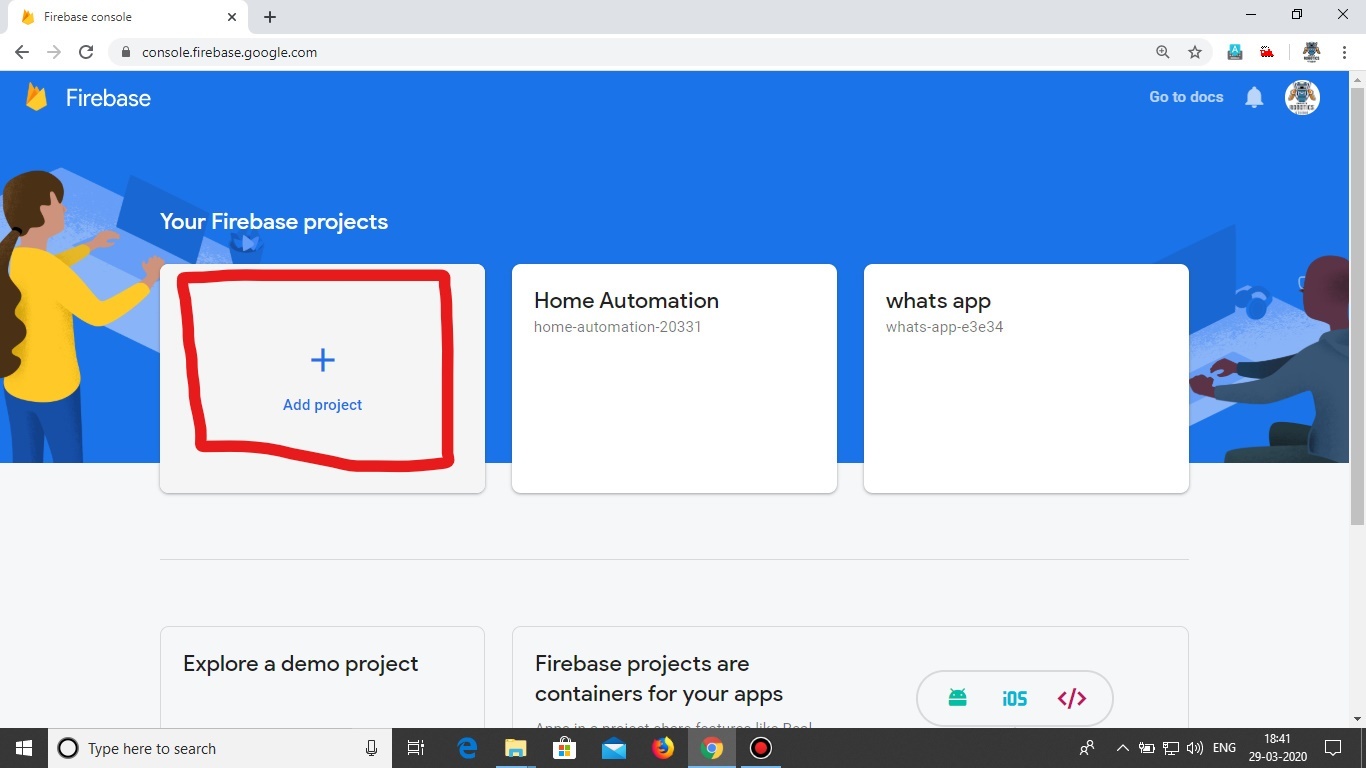Viewport: 1366px width, 768px height.
Task: Select the Firebase console browser tab
Action: tap(130, 17)
